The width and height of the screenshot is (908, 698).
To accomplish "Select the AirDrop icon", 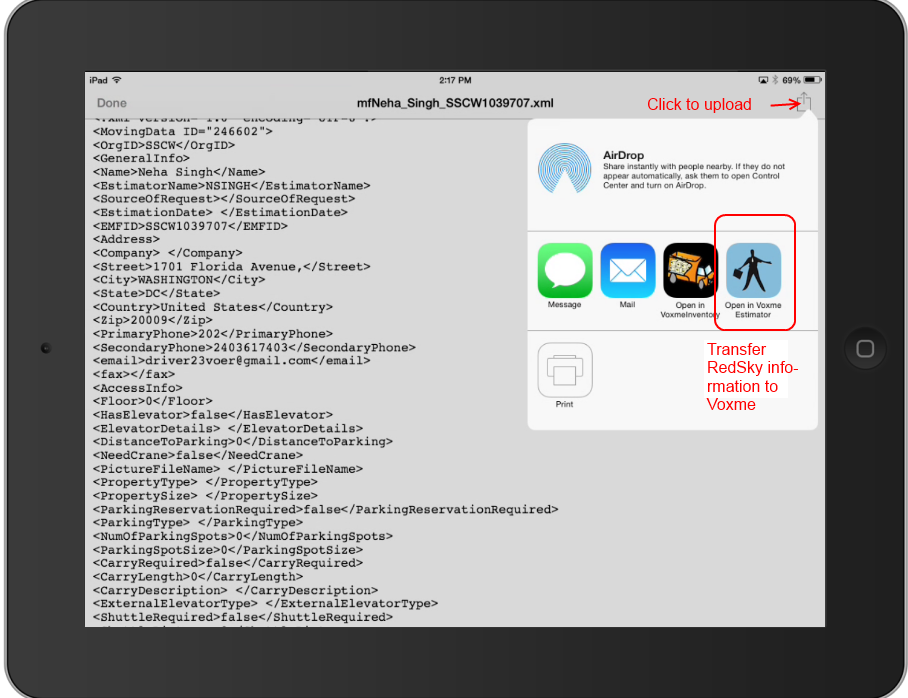I will click(x=565, y=169).
